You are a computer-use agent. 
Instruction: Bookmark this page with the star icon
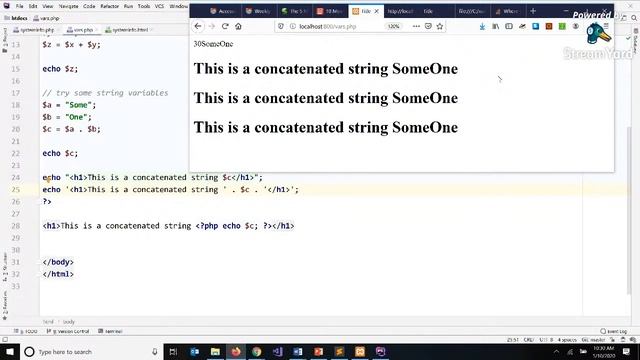pyautogui.click(x=440, y=26)
